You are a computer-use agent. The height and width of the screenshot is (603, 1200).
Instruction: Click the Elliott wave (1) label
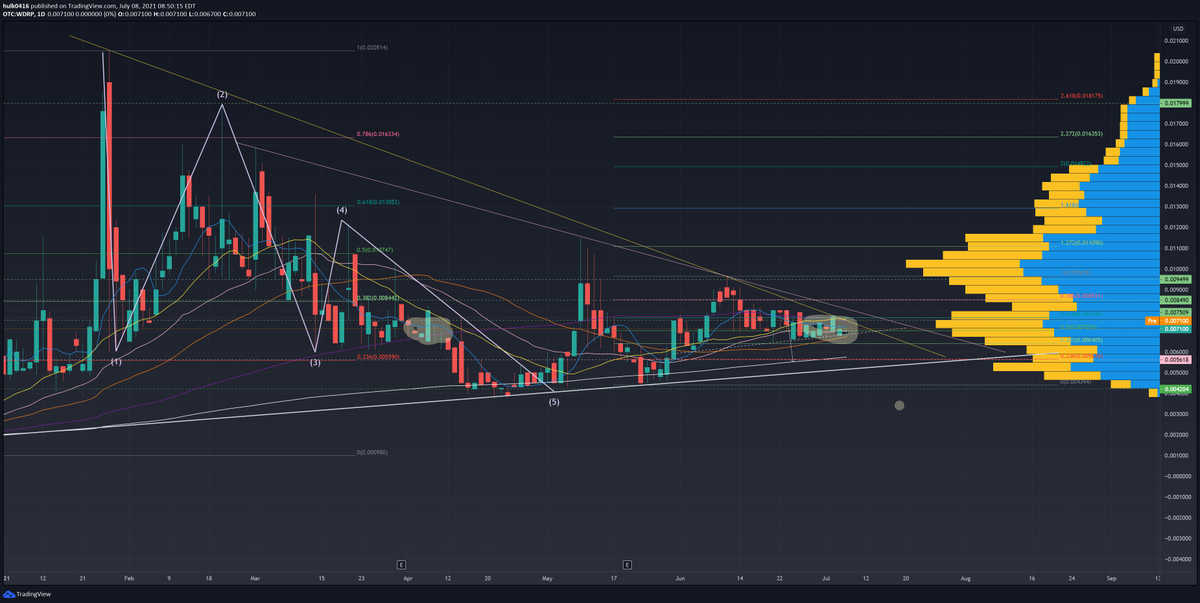[x=117, y=361]
